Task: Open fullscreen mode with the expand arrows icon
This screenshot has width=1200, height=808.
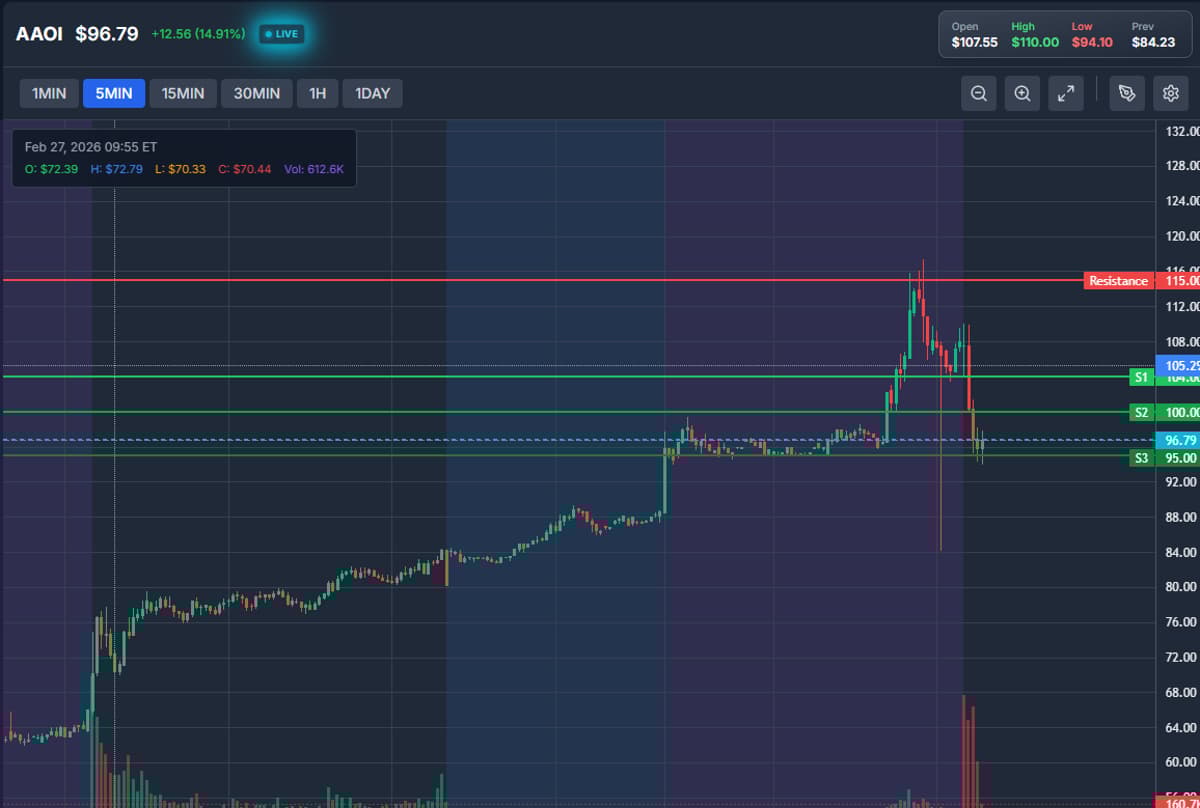Action: click(x=1066, y=93)
